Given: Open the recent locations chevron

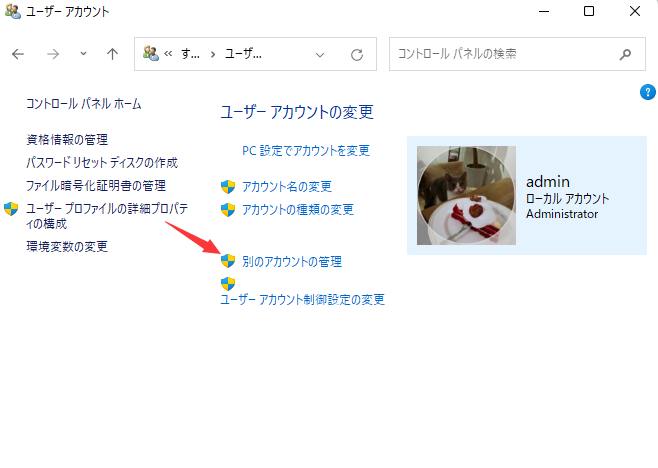Looking at the screenshot, I should coord(84,54).
